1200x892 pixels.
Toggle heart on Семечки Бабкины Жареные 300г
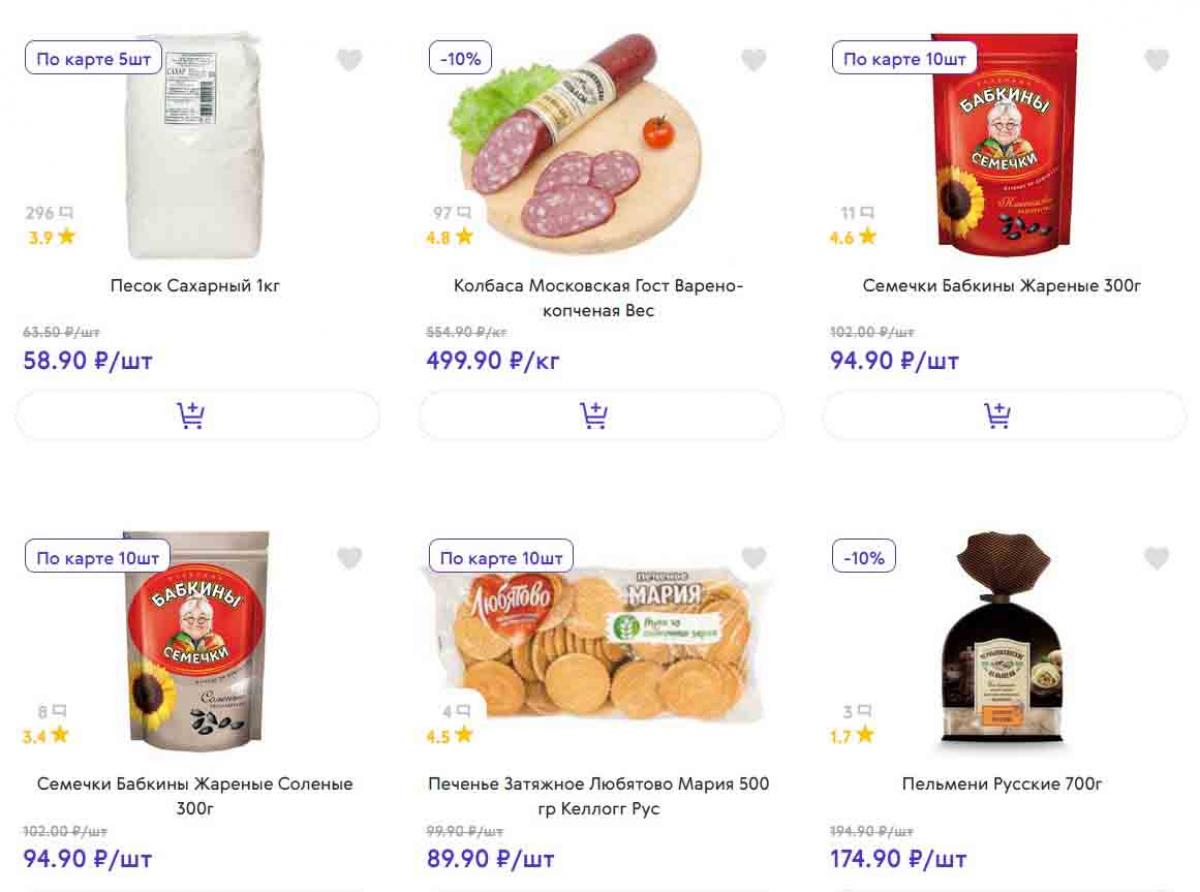(1156, 60)
